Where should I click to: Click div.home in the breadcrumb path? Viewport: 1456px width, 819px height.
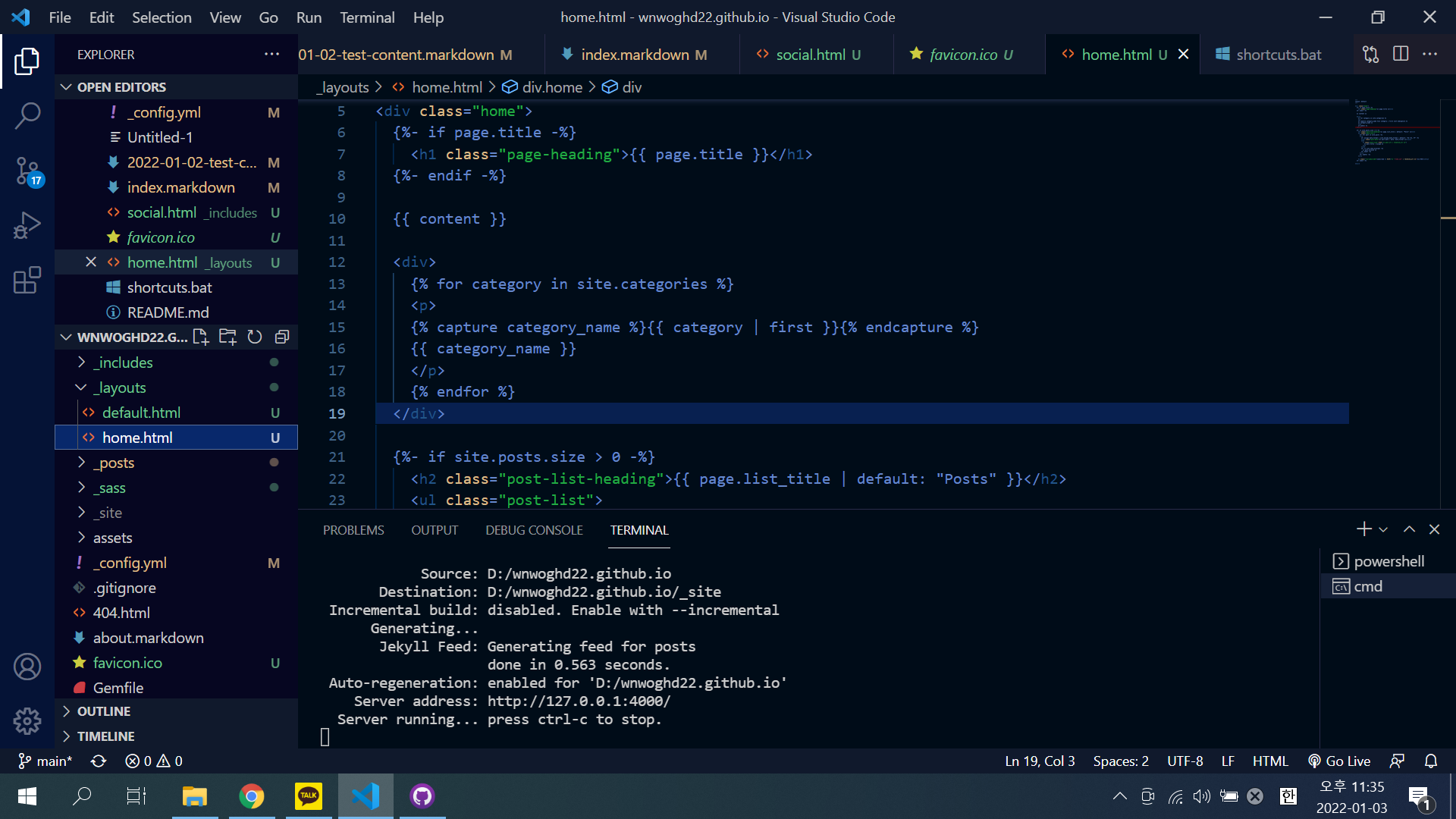click(543, 87)
